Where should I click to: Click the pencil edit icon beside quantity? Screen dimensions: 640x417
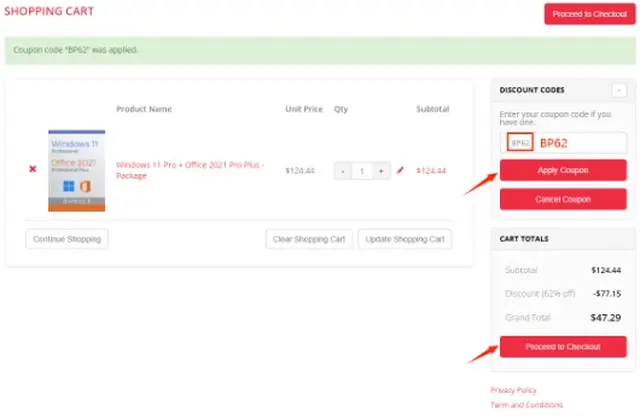[400, 170]
